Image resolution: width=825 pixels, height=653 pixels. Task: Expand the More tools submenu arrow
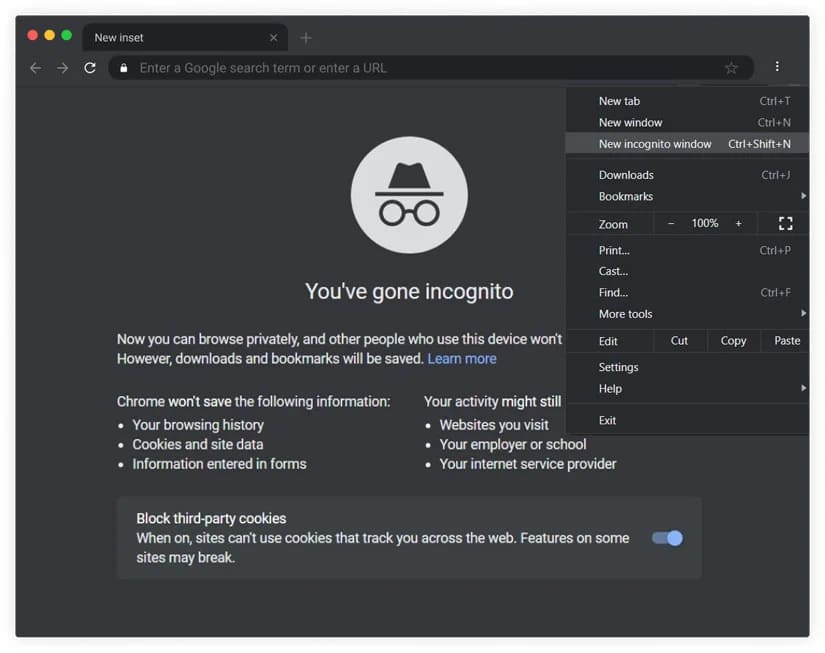pos(803,313)
